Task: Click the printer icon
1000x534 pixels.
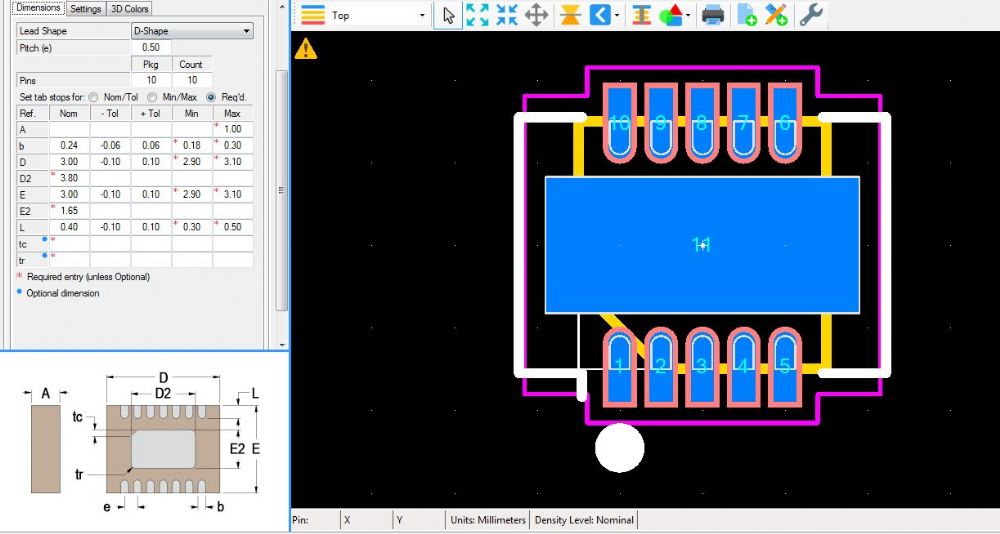Action: 712,15
